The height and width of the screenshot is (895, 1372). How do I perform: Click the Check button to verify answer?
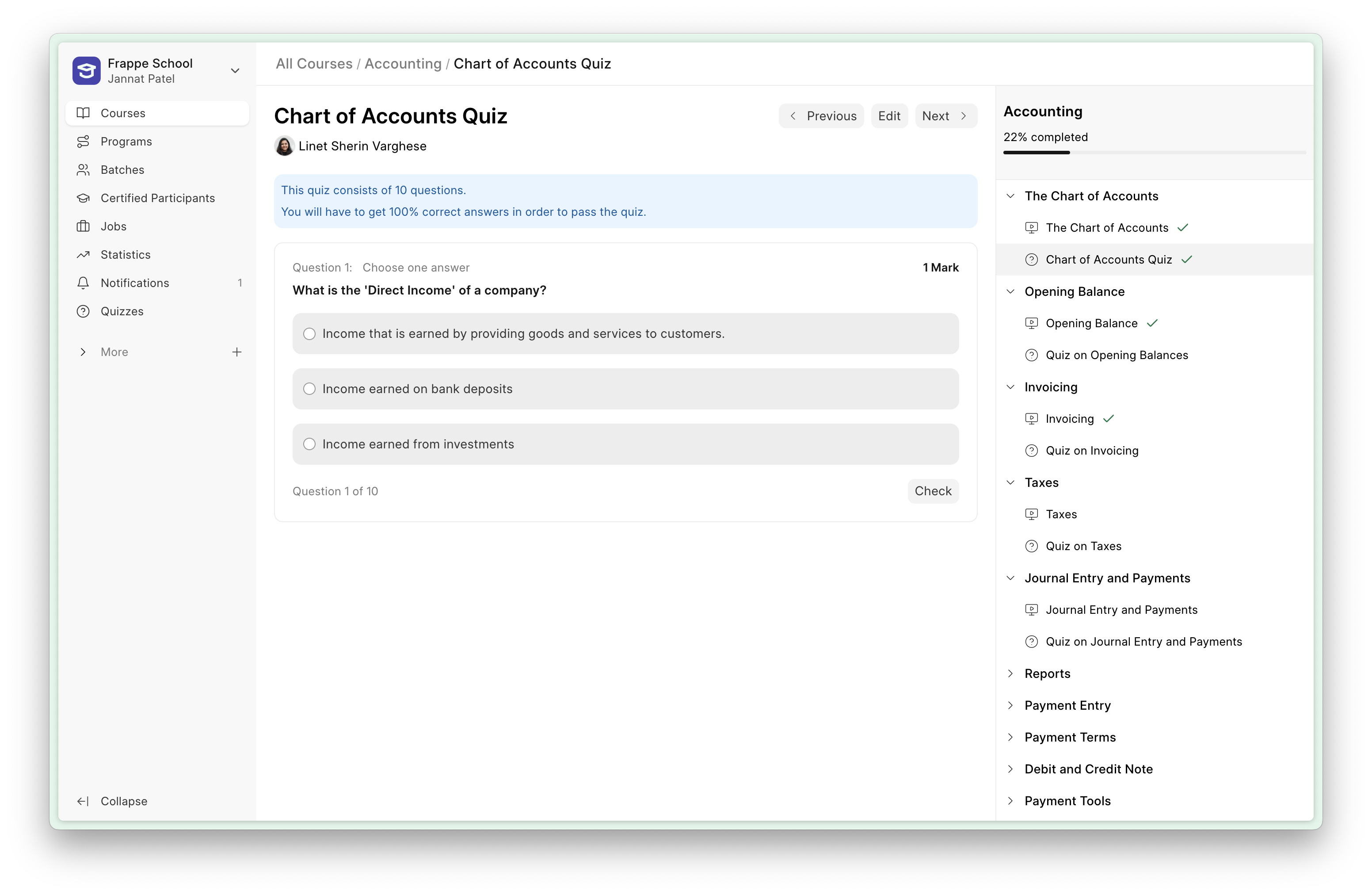pos(933,491)
